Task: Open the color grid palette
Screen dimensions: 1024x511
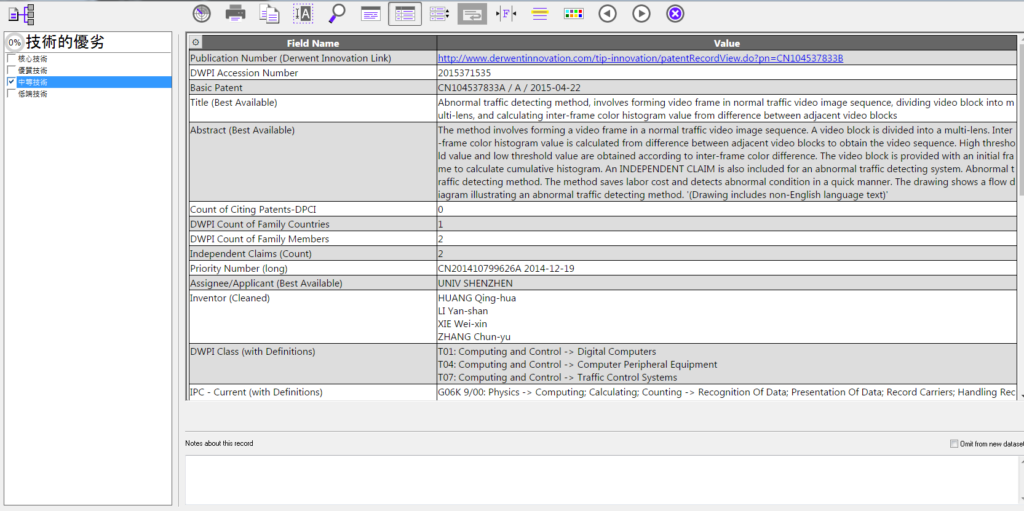Action: click(573, 13)
